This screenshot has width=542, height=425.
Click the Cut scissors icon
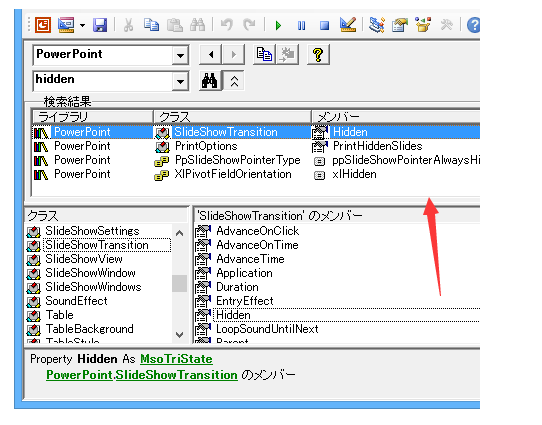(128, 25)
